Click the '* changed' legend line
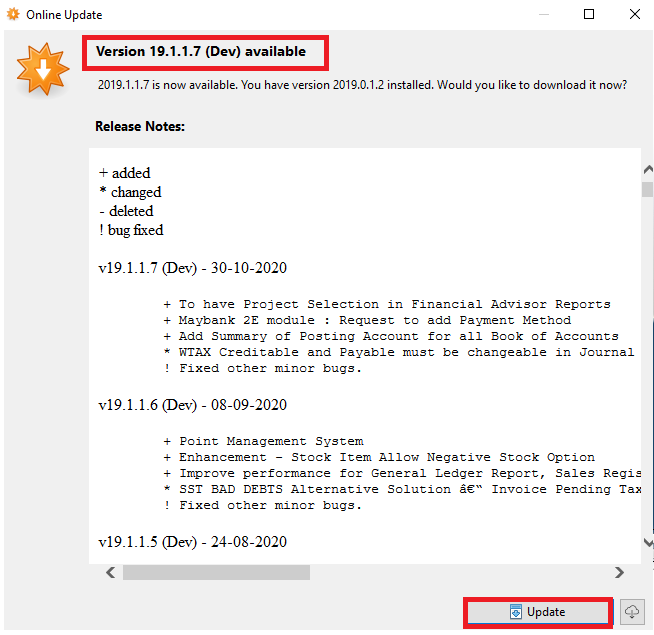This screenshot has height=635, width=654. click(x=130, y=192)
